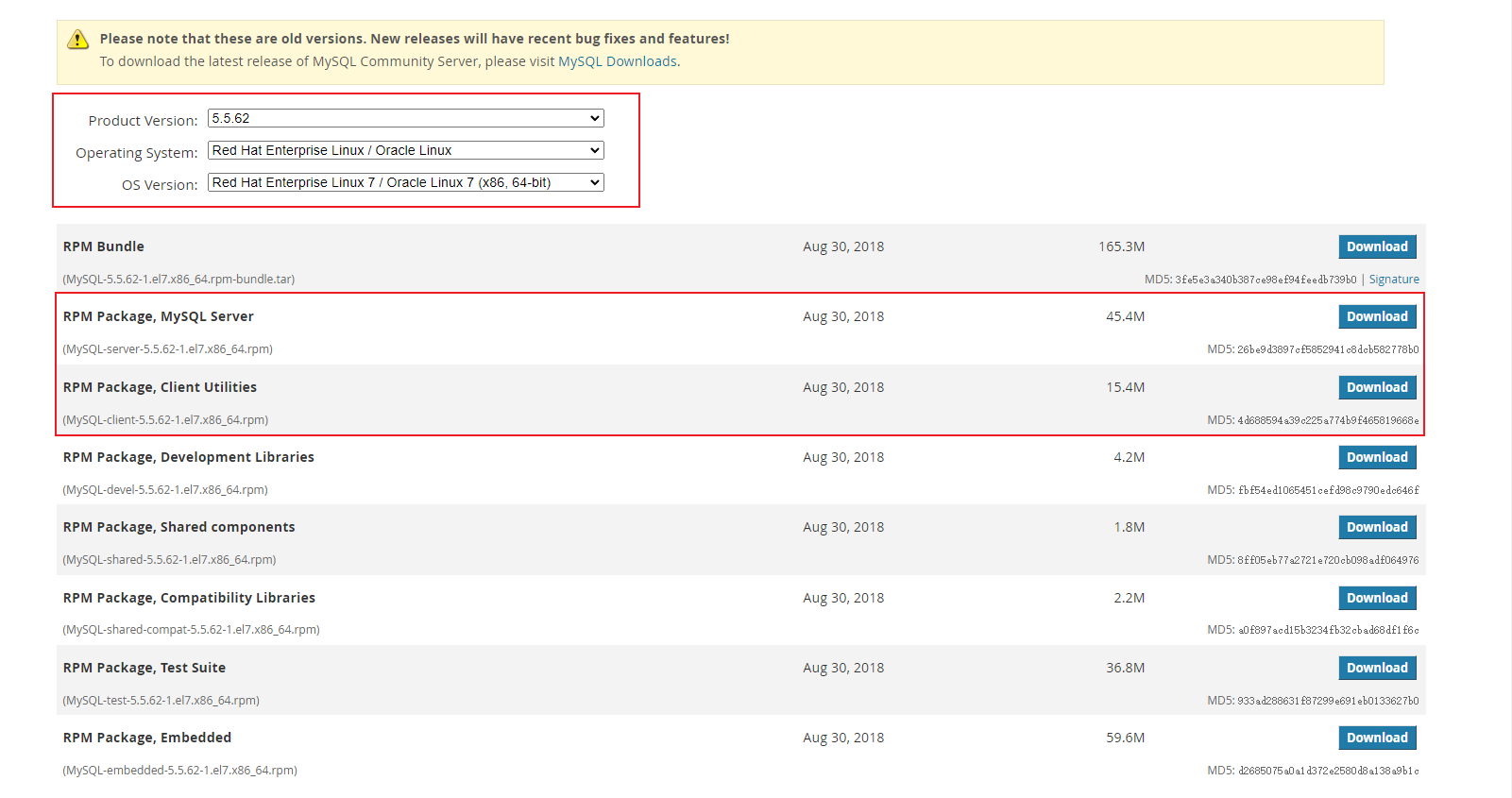This screenshot has height=798, width=1512.
Task: Open the OS Version dropdown
Action: click(405, 182)
